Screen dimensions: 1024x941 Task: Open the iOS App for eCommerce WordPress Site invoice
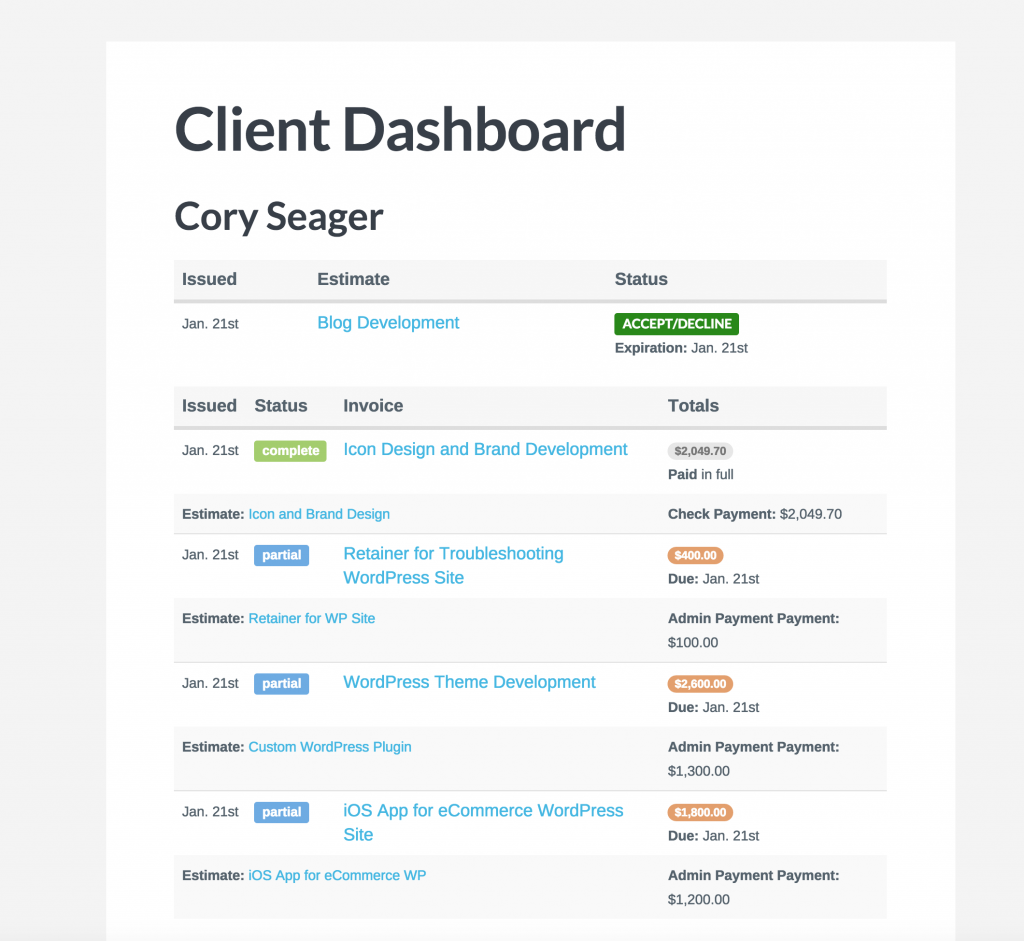click(x=483, y=822)
